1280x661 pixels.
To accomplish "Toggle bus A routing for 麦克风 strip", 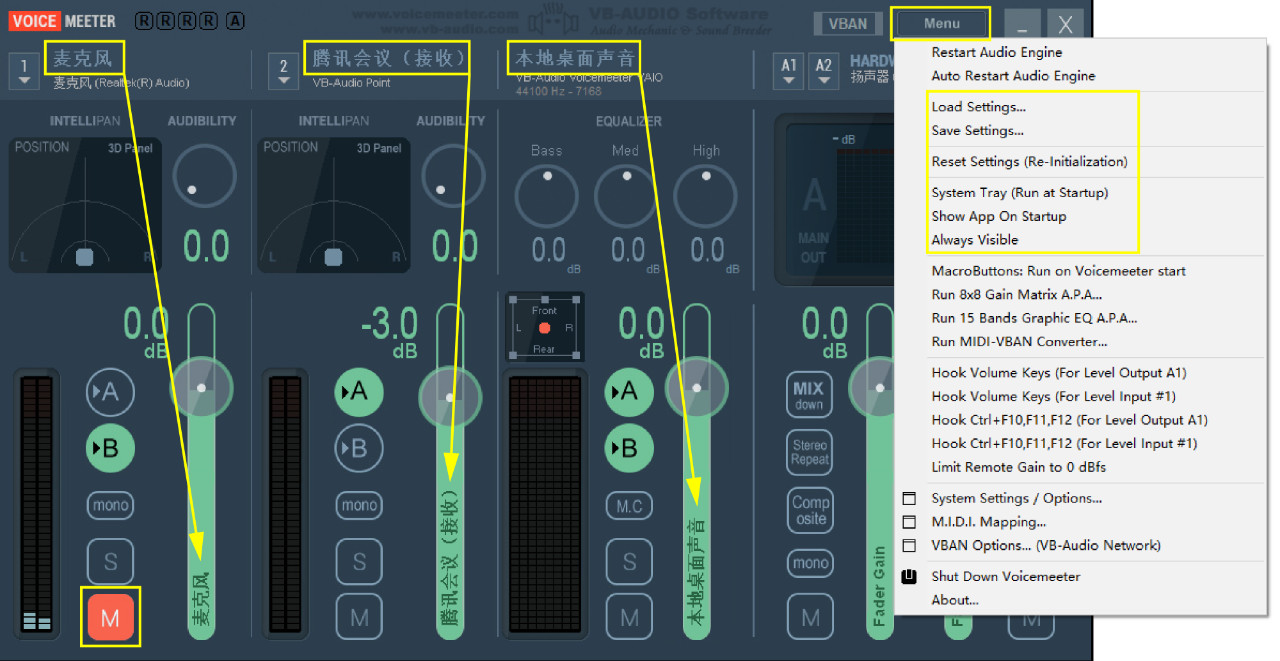I will [110, 392].
